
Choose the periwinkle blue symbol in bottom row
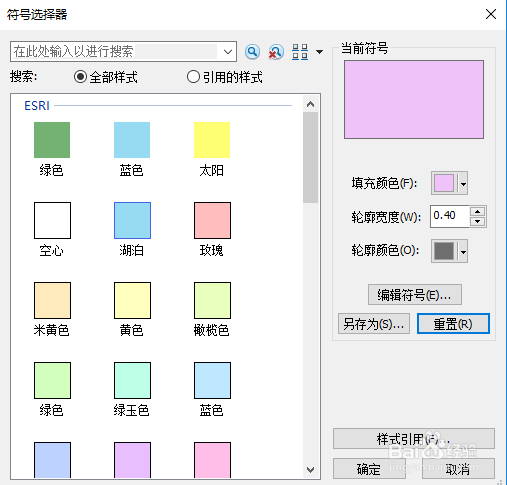[52, 460]
